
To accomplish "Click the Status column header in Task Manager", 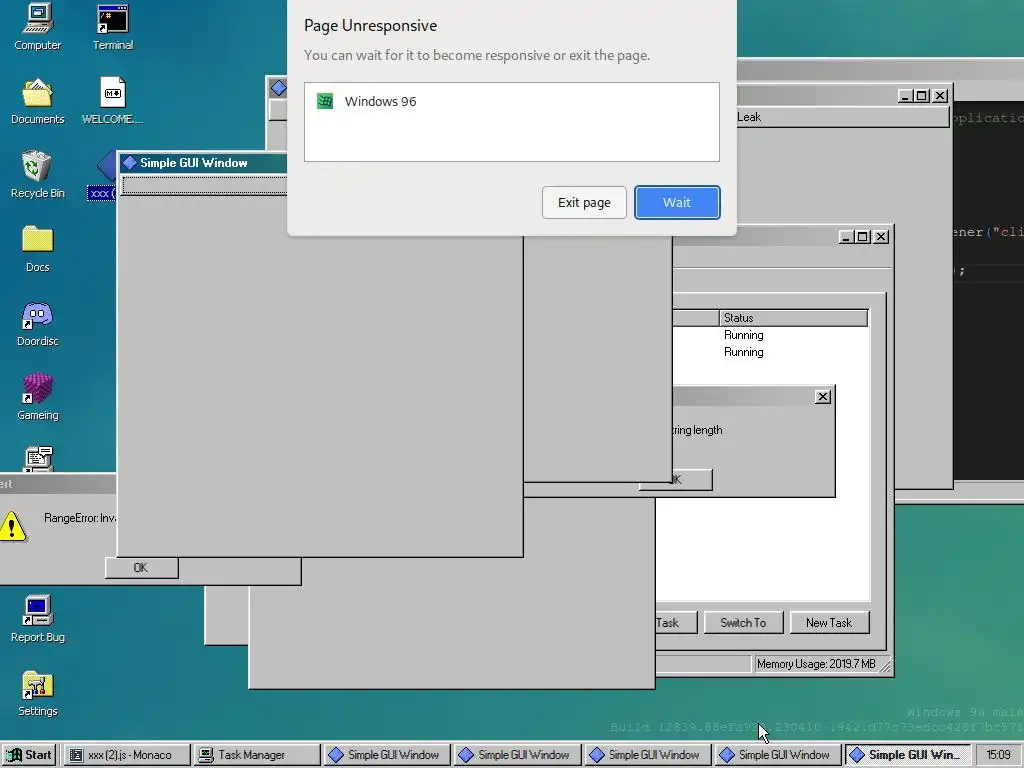I will pos(793,318).
